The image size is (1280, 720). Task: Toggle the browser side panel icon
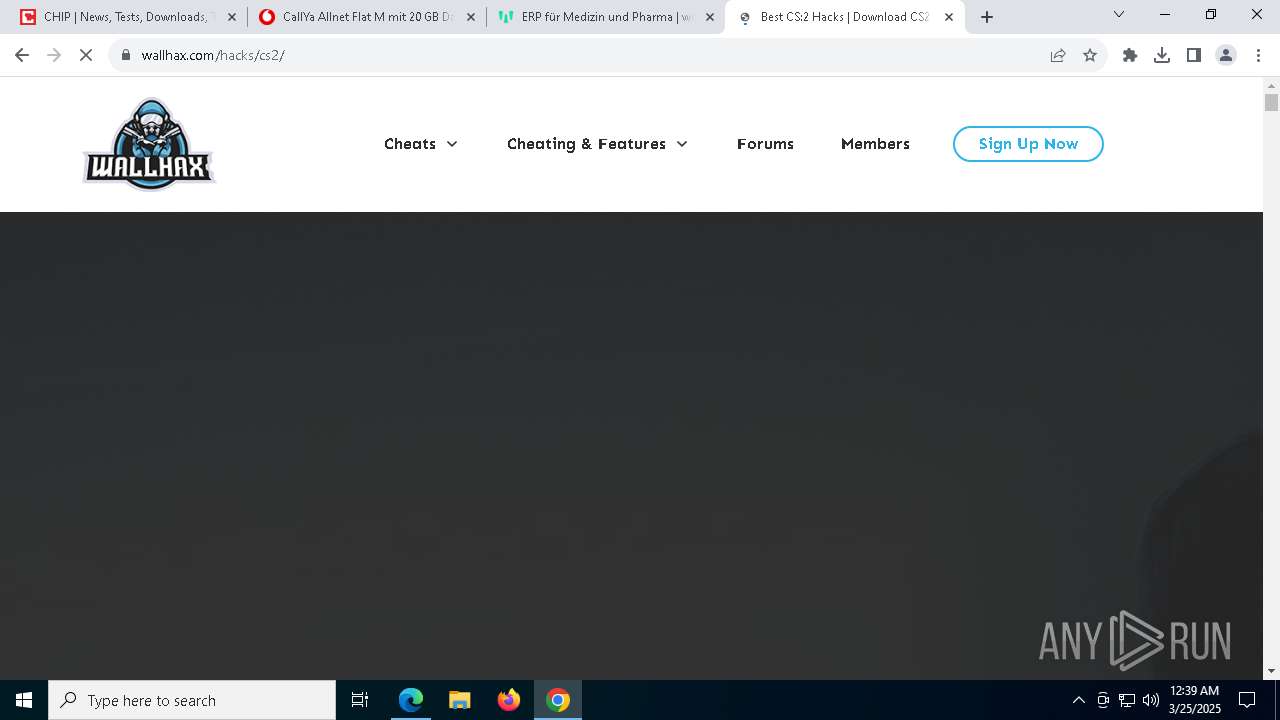coord(1194,55)
